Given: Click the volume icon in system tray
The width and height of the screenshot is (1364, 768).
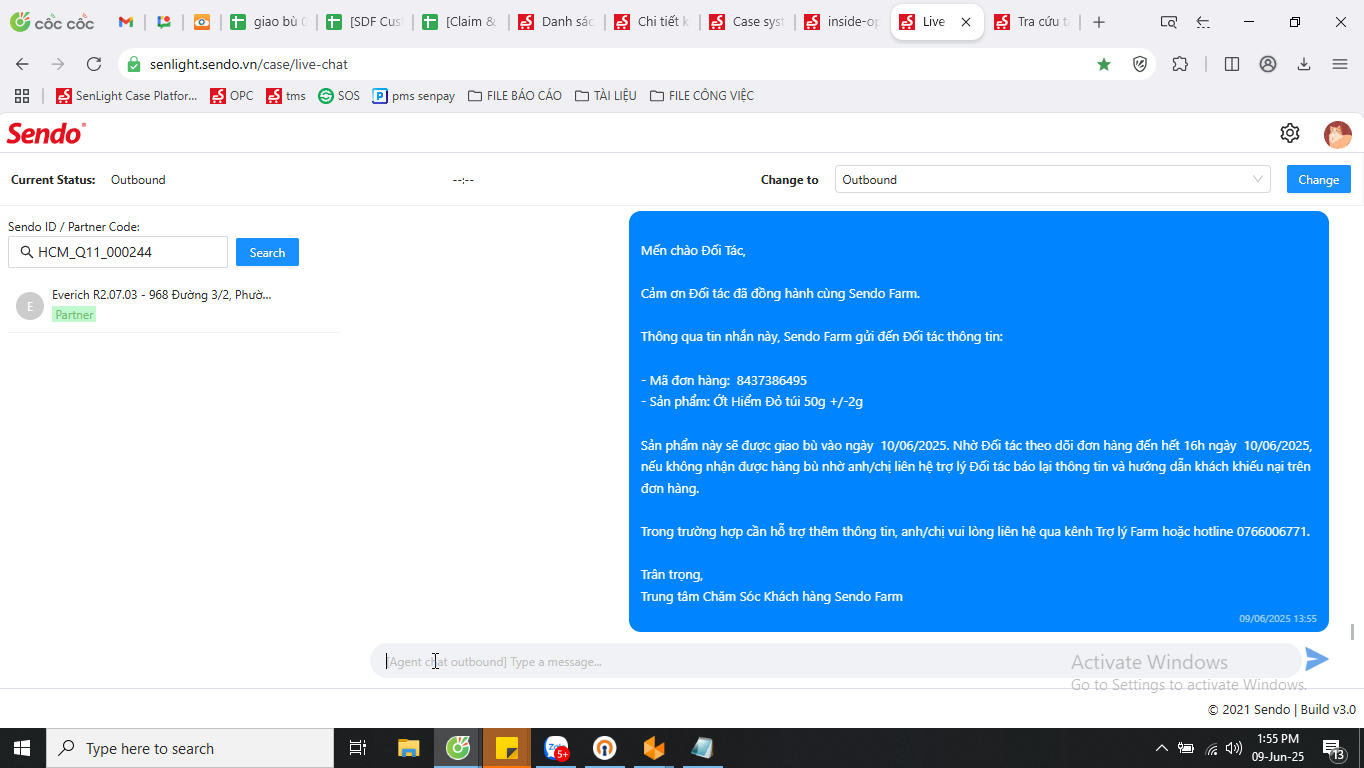Looking at the screenshot, I should click(x=1234, y=748).
